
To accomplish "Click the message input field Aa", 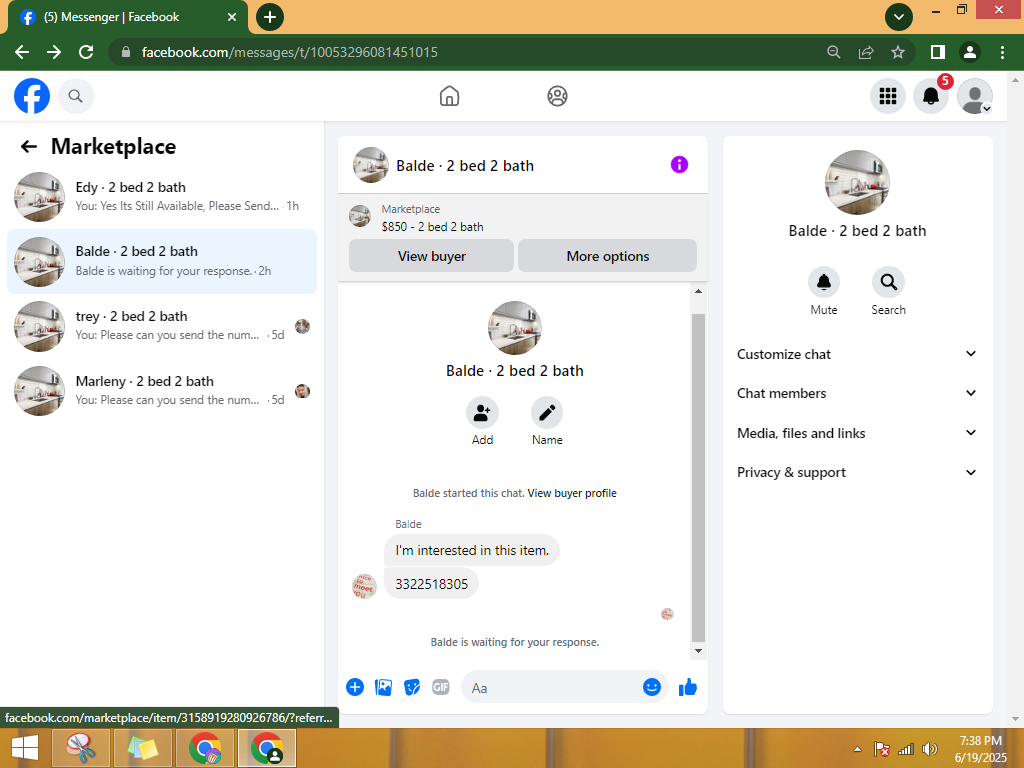I will point(552,688).
